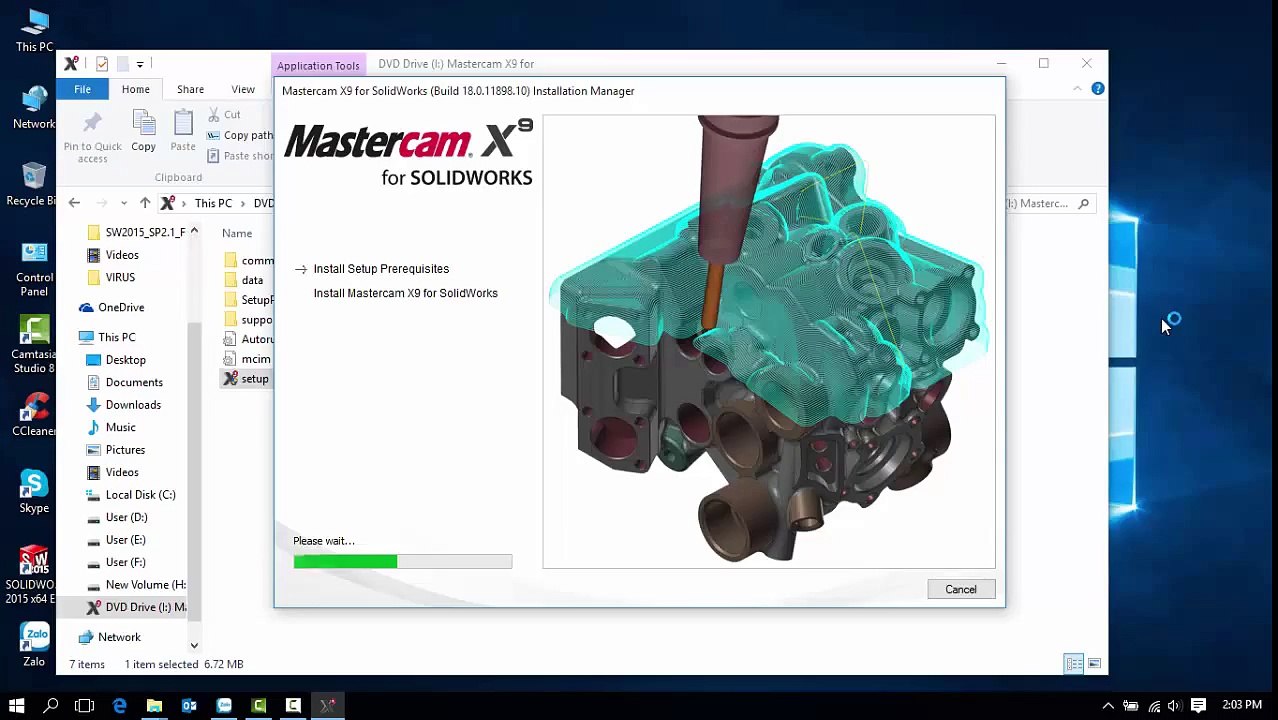Screen dimensions: 1278x720
Task: Open New Volume (H:) in navigation pane
Action: pyautogui.click(x=136, y=585)
